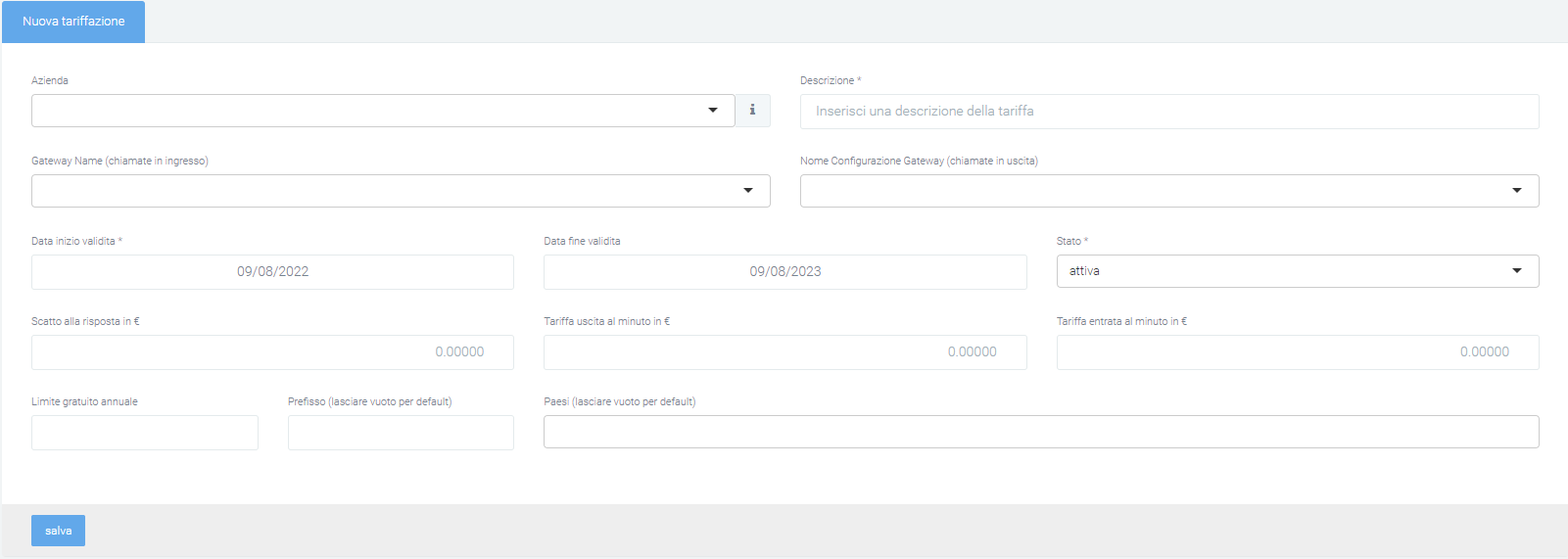Image resolution: width=1568 pixels, height=559 pixels.
Task: Click the Tariffa entrata al minuto field
Action: tap(1298, 352)
